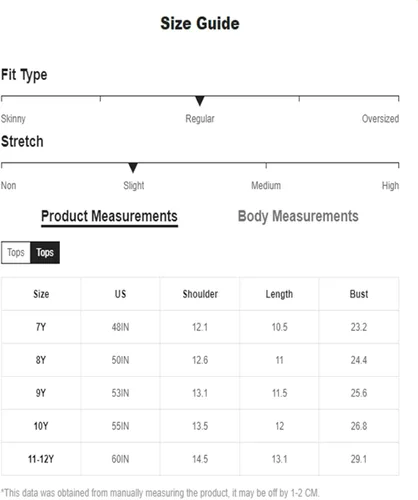This screenshot has height=500, width=418.
Task: Select the dark highlighted Tops toggle
Action: [45, 252]
